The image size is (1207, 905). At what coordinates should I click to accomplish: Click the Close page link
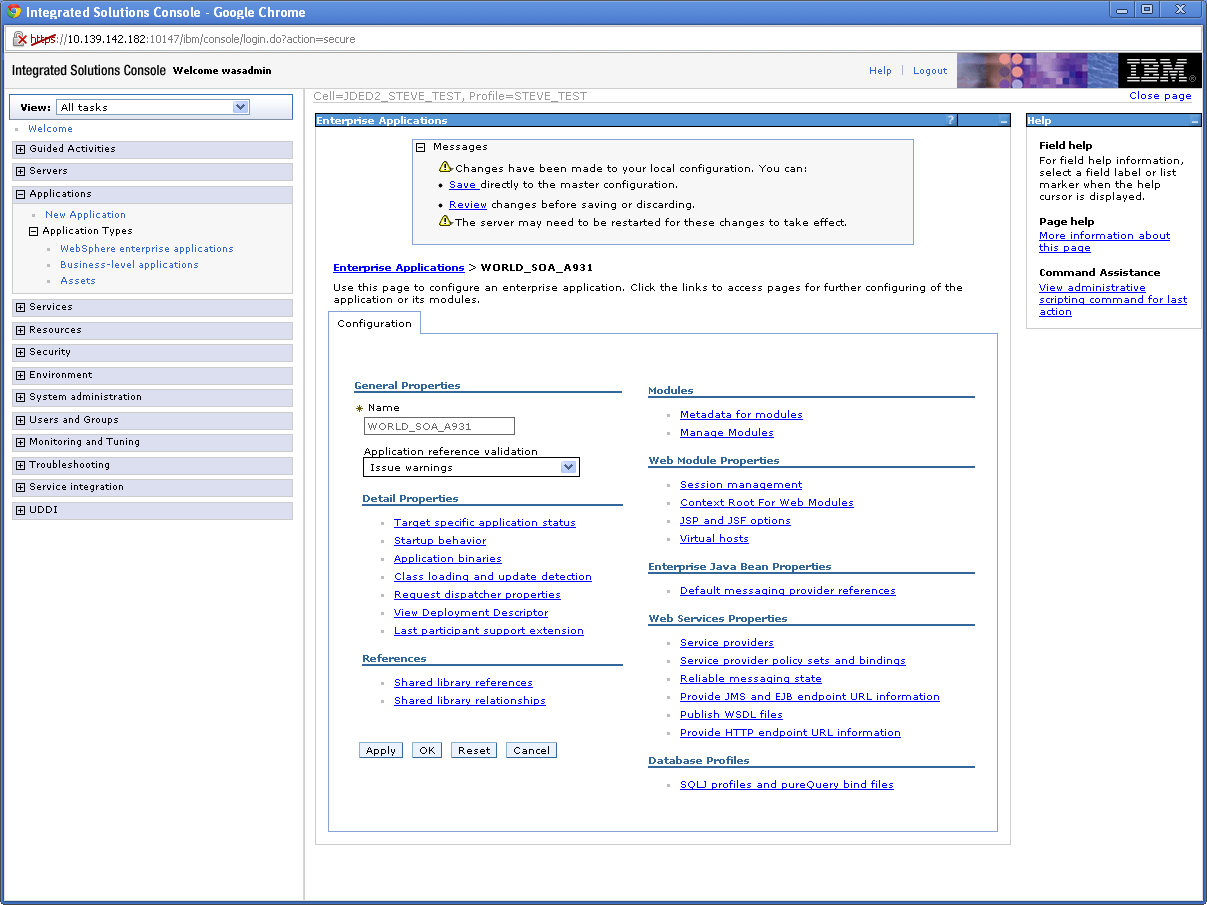[x=1160, y=96]
